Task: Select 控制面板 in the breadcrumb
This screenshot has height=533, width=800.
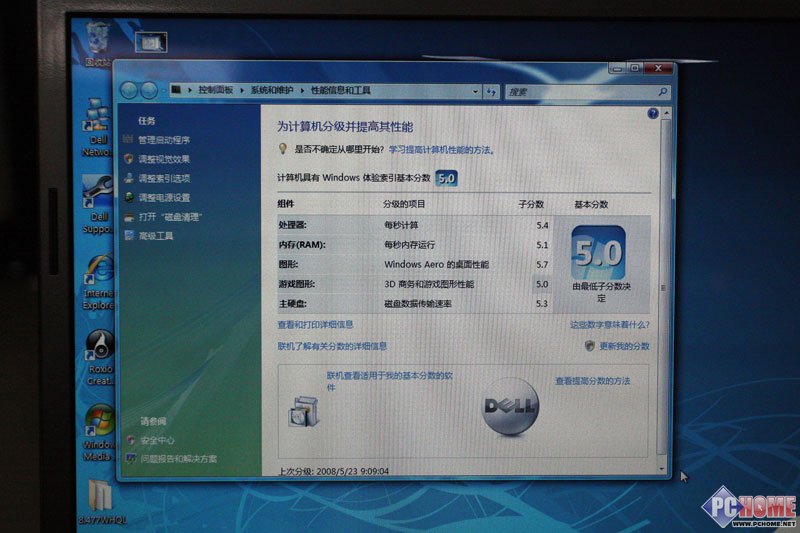Action: point(215,90)
